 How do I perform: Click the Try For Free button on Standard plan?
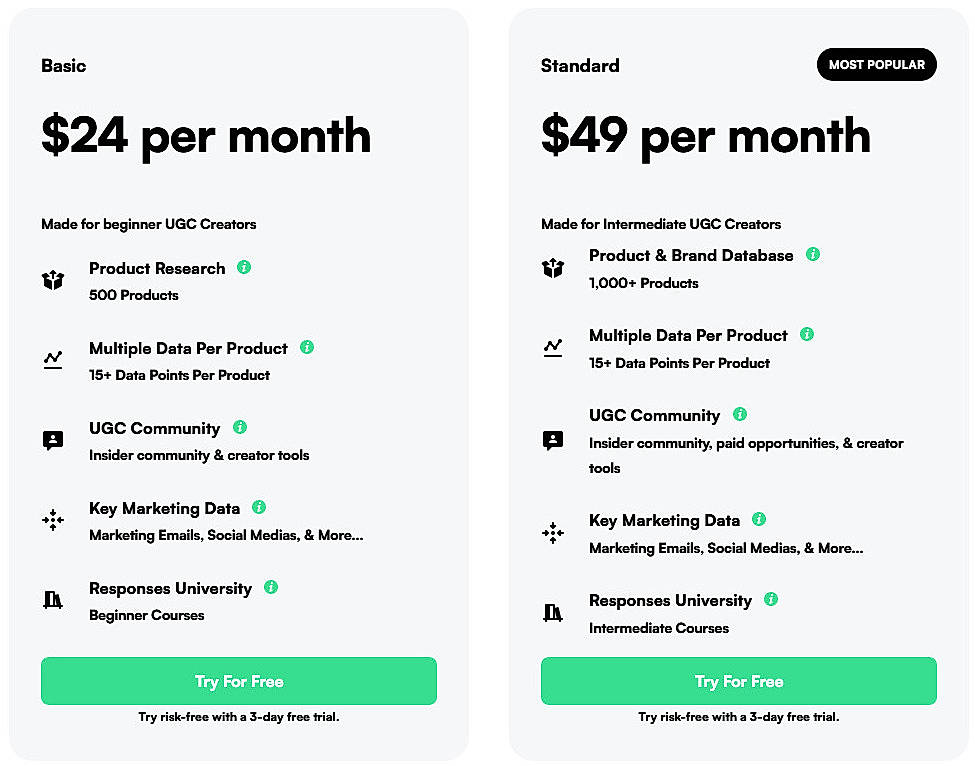pos(738,681)
